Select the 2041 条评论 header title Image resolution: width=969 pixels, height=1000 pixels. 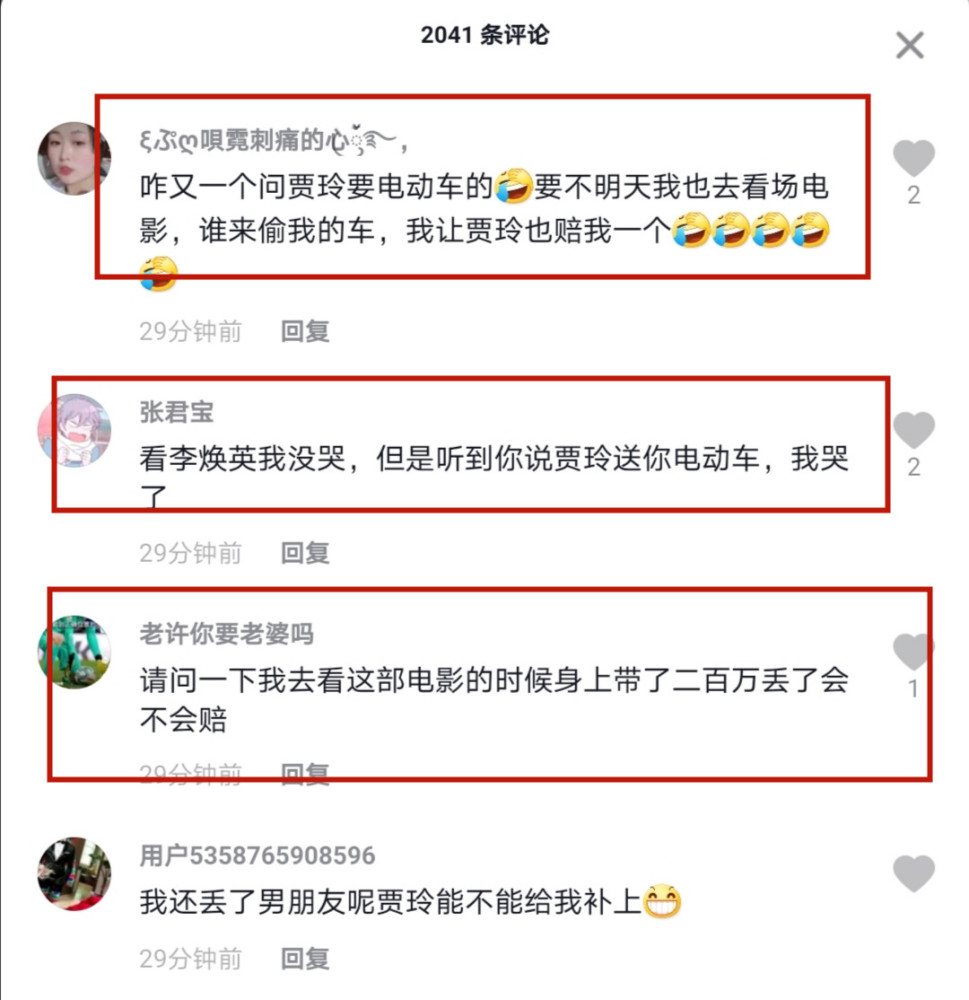point(485,34)
